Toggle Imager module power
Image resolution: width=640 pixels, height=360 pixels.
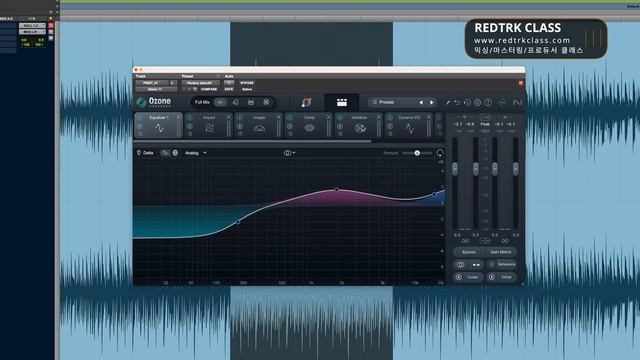pyautogui.click(x=240, y=118)
